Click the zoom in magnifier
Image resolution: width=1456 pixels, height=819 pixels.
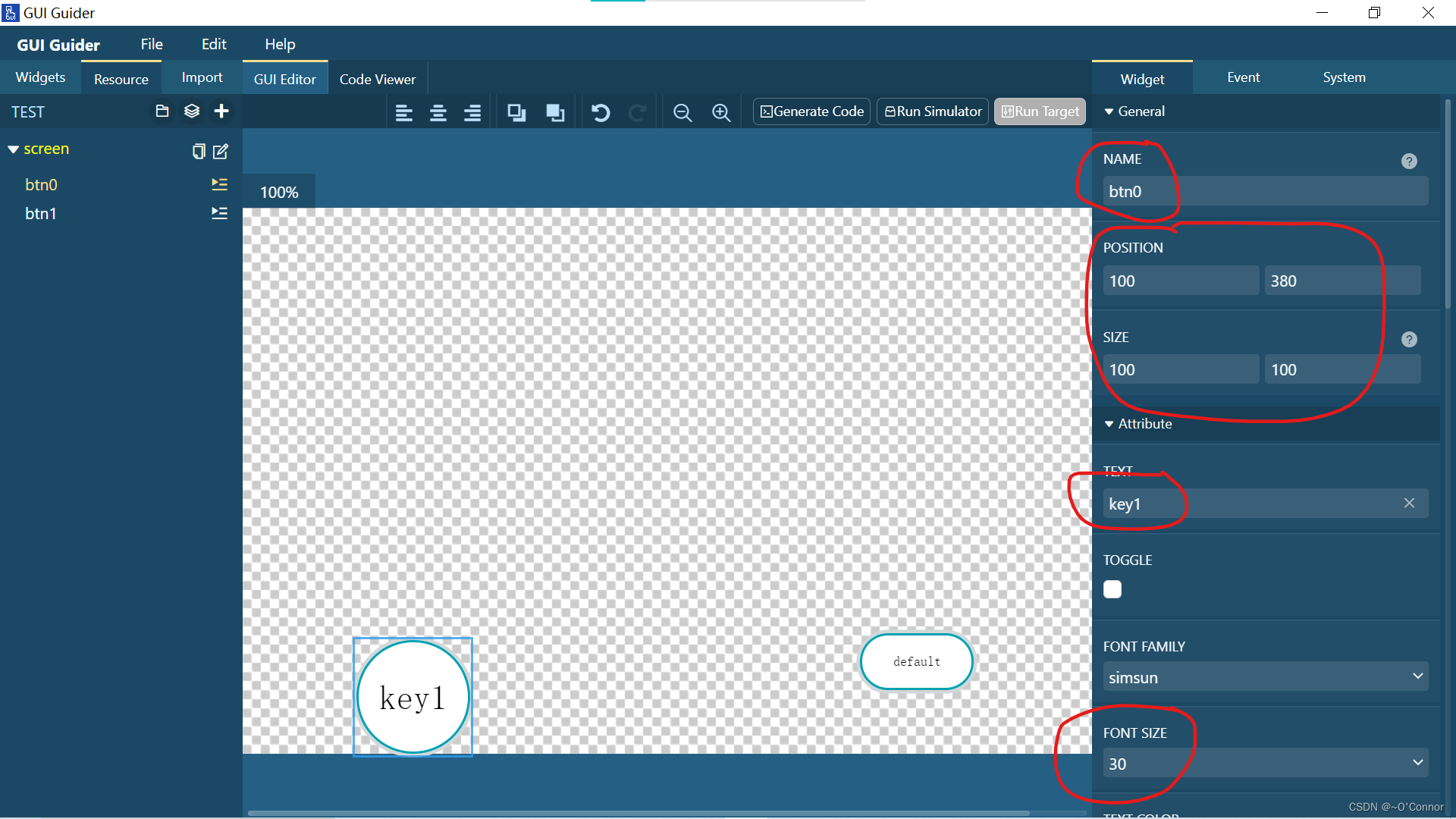721,113
